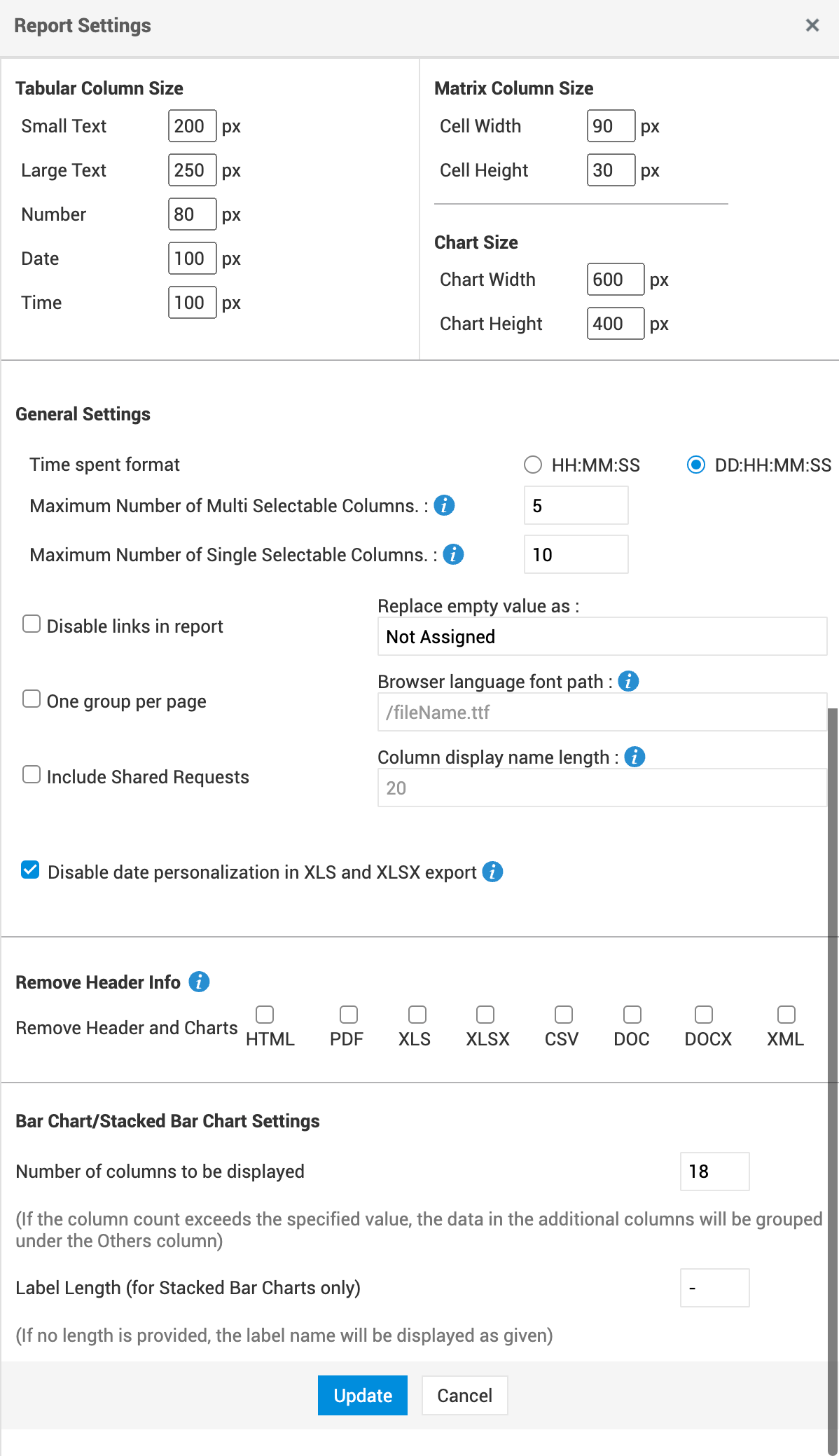Check XLSX under Remove Header and Charts
The width and height of the screenshot is (839, 1456).
click(485, 1015)
